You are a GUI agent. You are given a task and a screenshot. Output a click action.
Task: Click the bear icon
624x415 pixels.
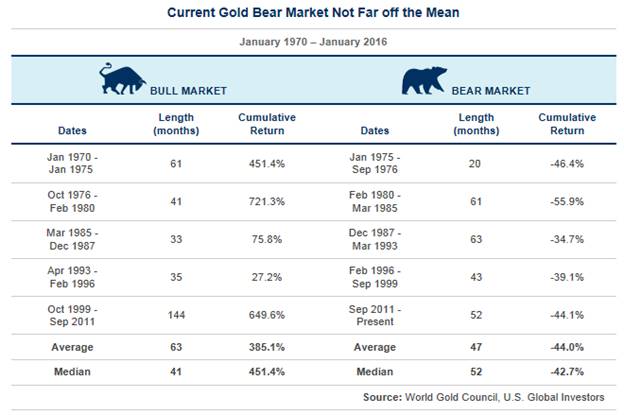(x=425, y=80)
